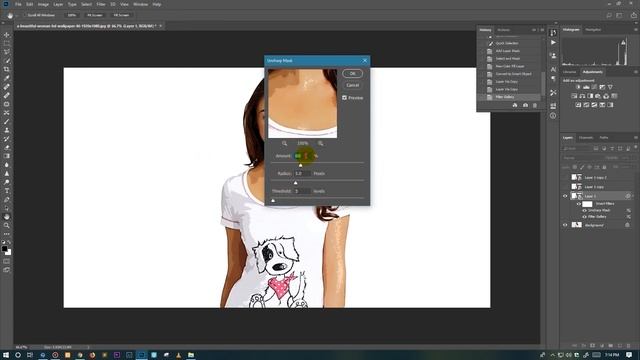Select the Horizontal Type tool
The height and width of the screenshot is (360, 640).
(x=7, y=191)
